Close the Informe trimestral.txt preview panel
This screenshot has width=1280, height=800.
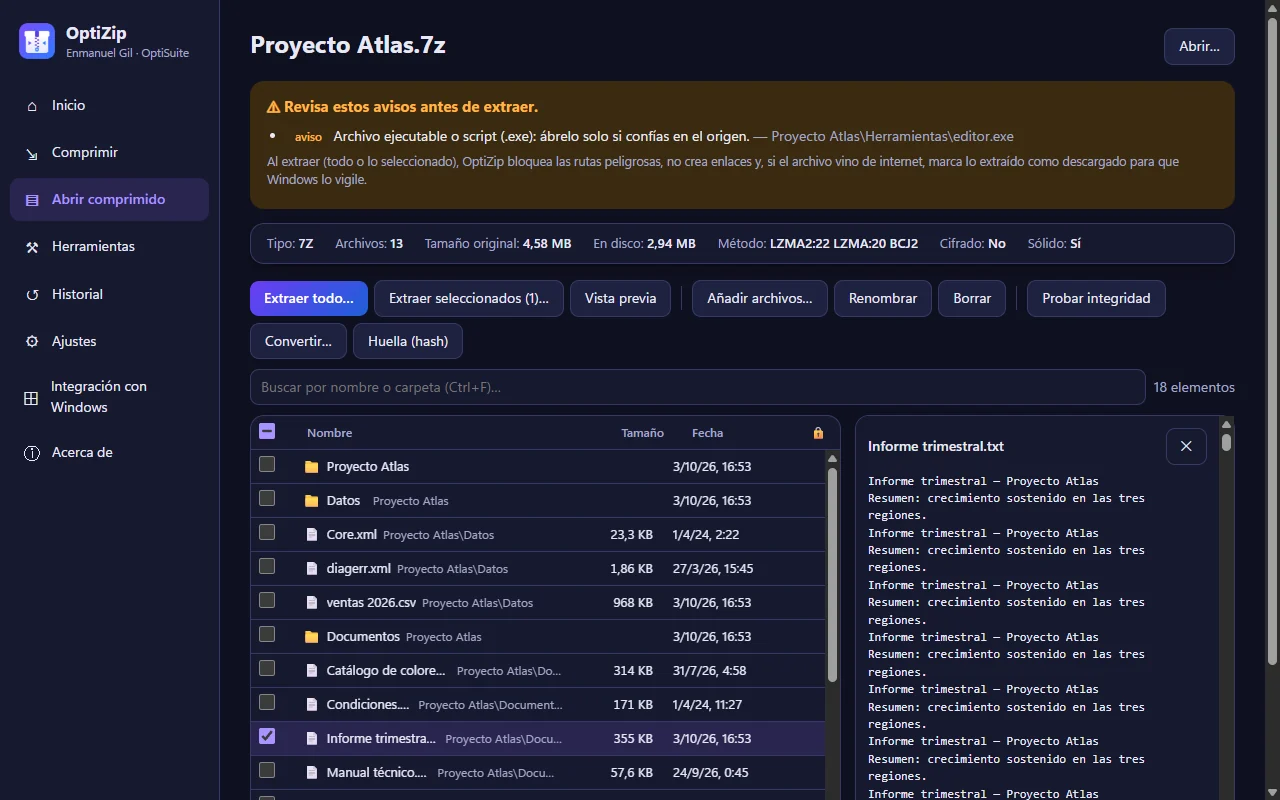click(x=1186, y=446)
